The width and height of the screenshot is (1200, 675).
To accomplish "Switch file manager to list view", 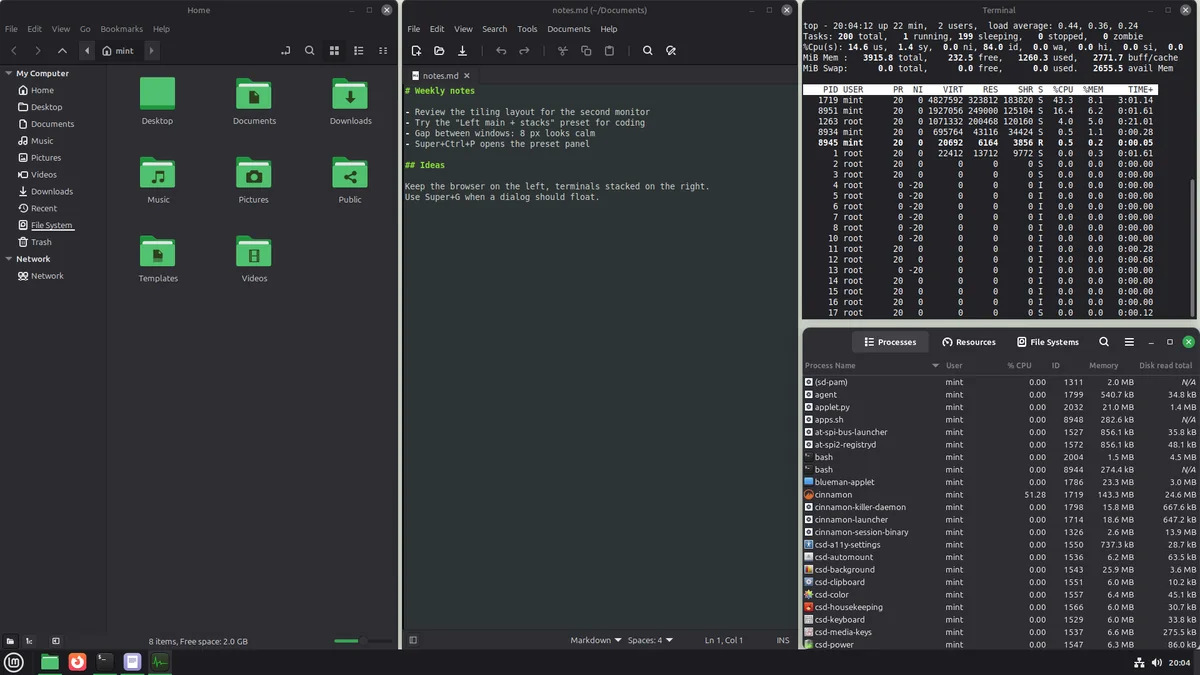I will pyautogui.click(x=358, y=50).
